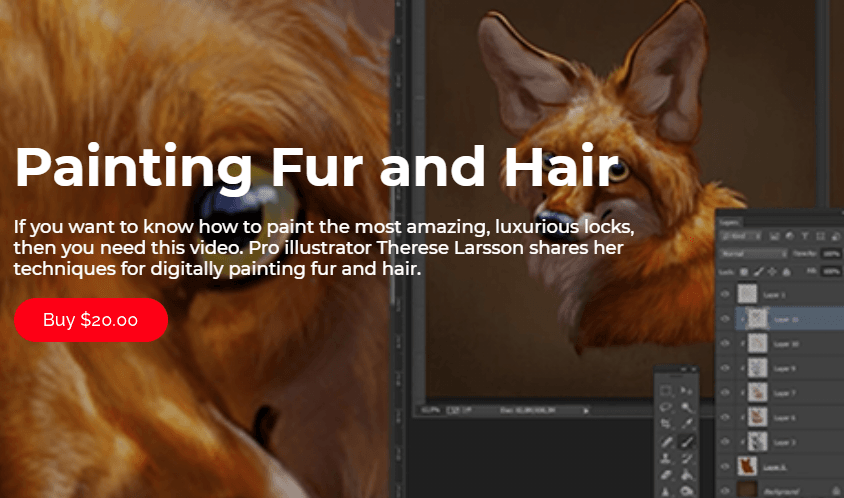
Task: Select the History Brush tool
Action: pyautogui.click(x=686, y=459)
